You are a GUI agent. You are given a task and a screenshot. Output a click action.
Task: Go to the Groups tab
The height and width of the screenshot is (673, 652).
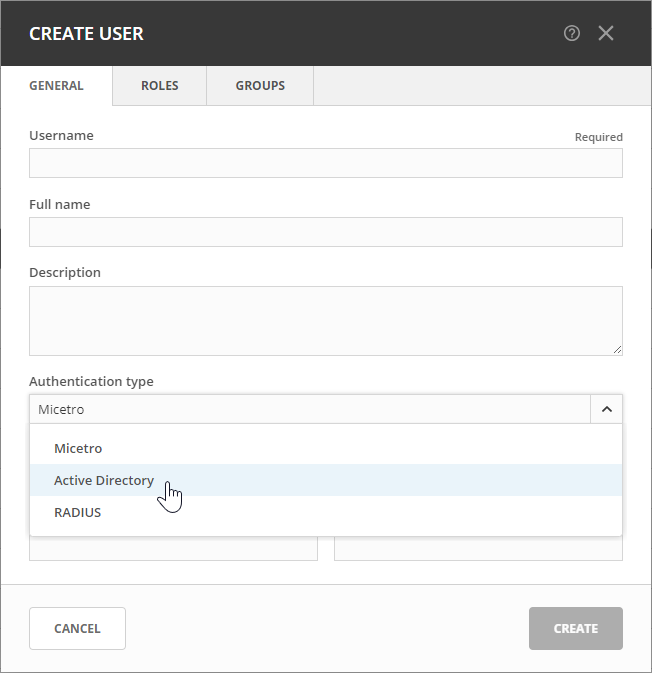click(x=260, y=86)
